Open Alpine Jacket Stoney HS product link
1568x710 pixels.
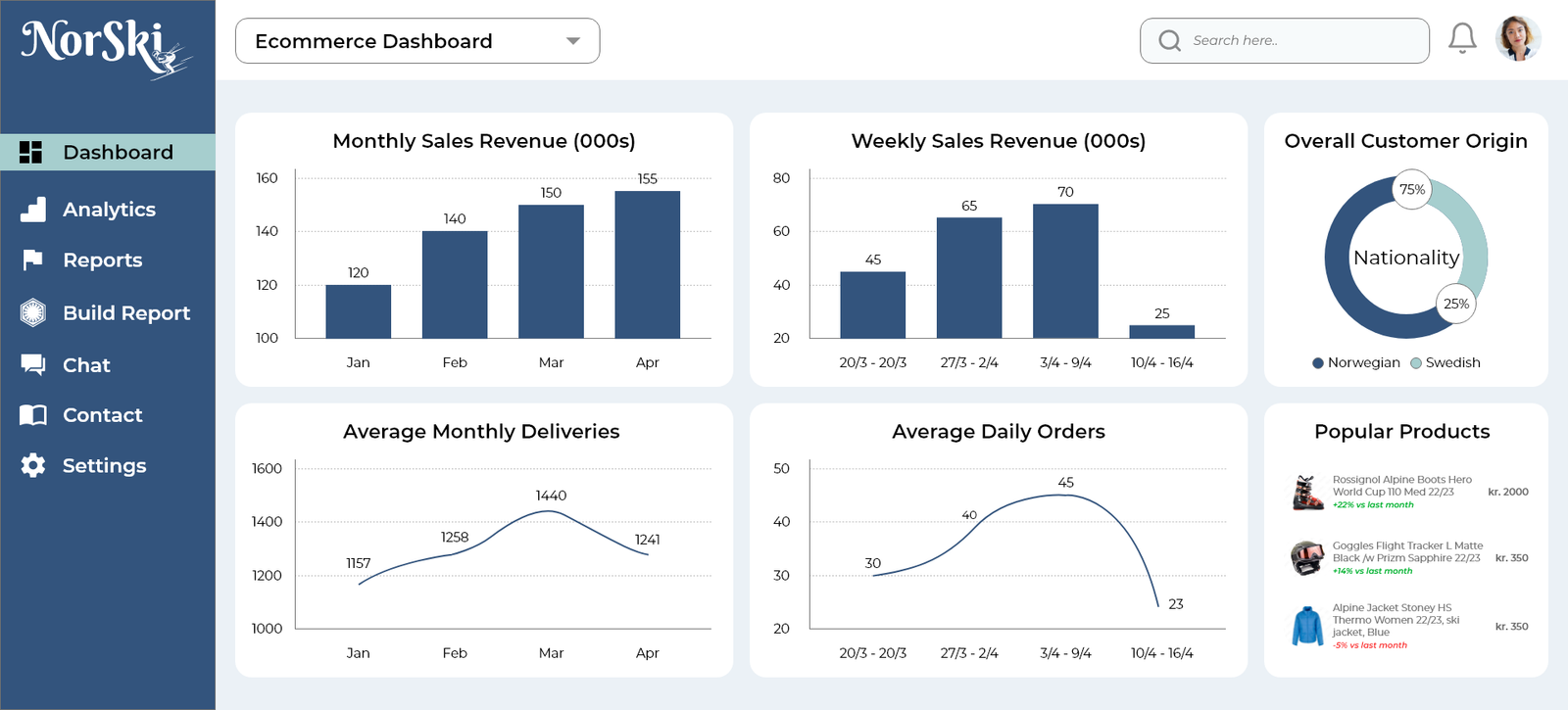1396,620
